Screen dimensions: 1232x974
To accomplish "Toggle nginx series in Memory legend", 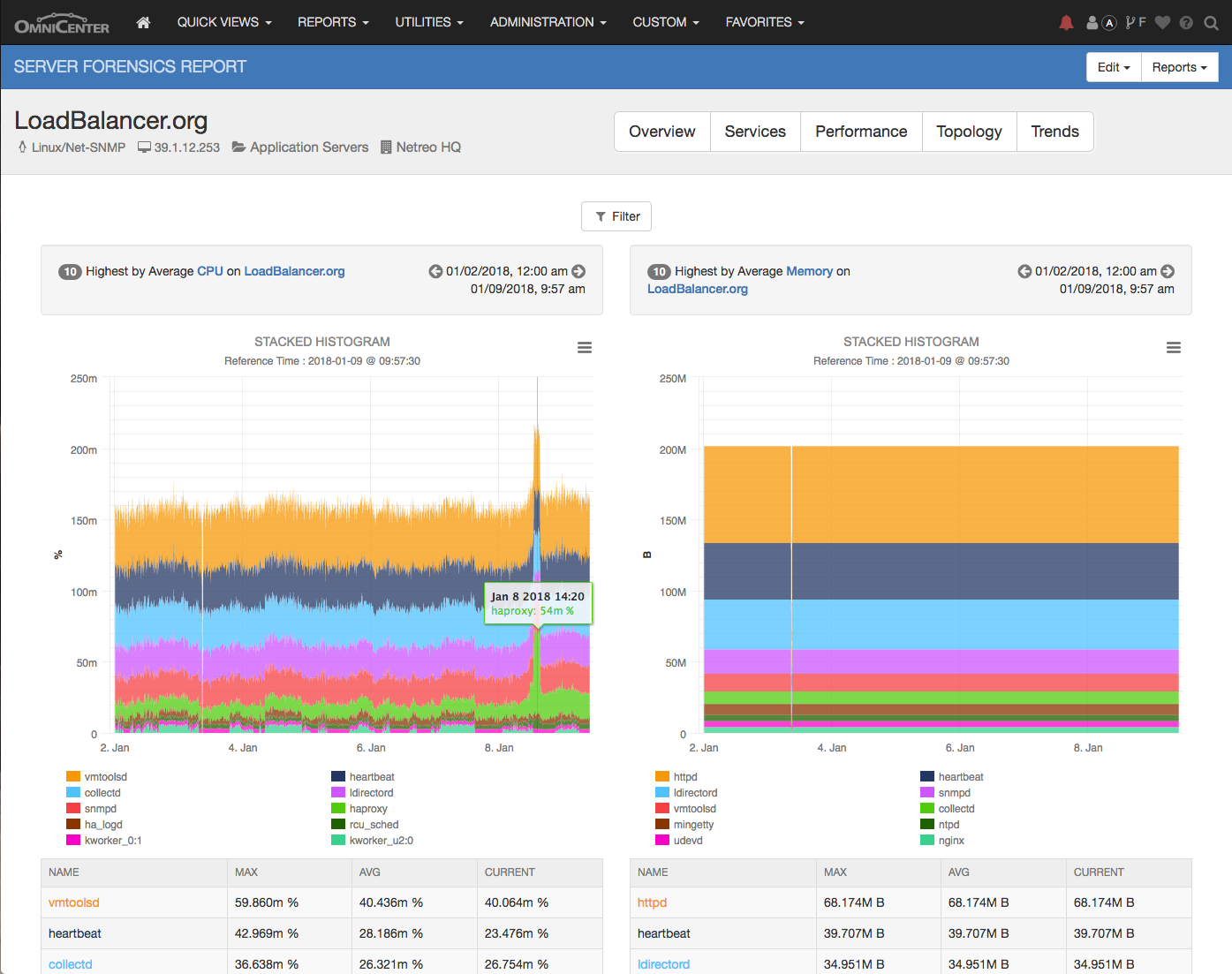I will [942, 841].
